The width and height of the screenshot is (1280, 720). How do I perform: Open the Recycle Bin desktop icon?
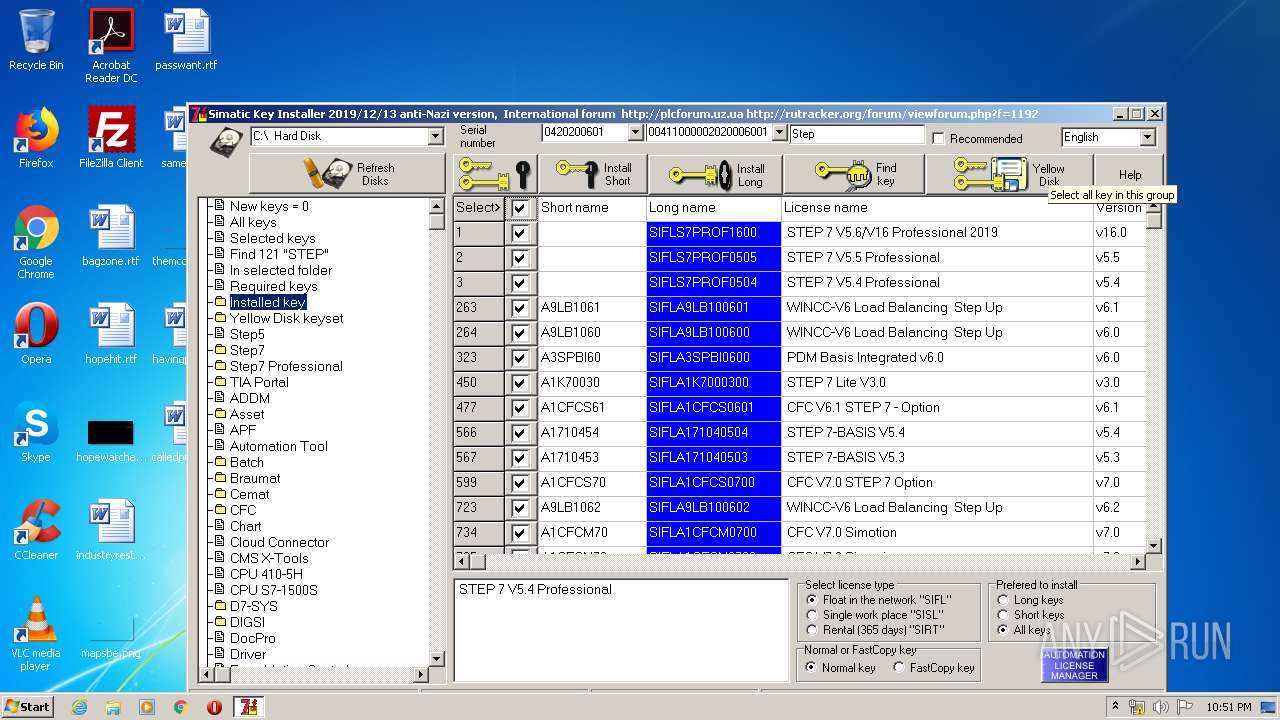click(36, 40)
